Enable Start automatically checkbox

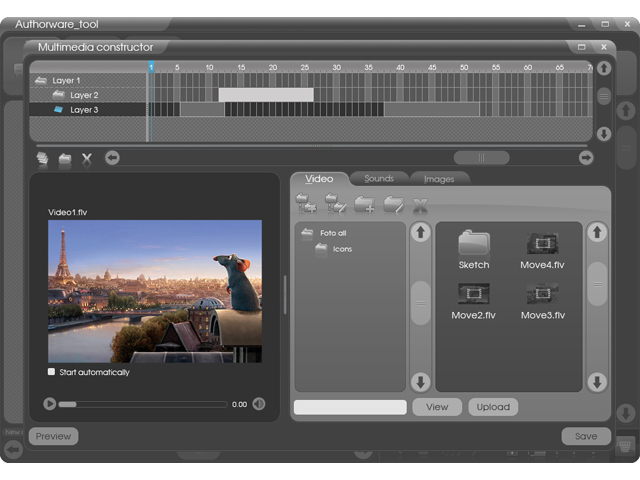click(51, 372)
